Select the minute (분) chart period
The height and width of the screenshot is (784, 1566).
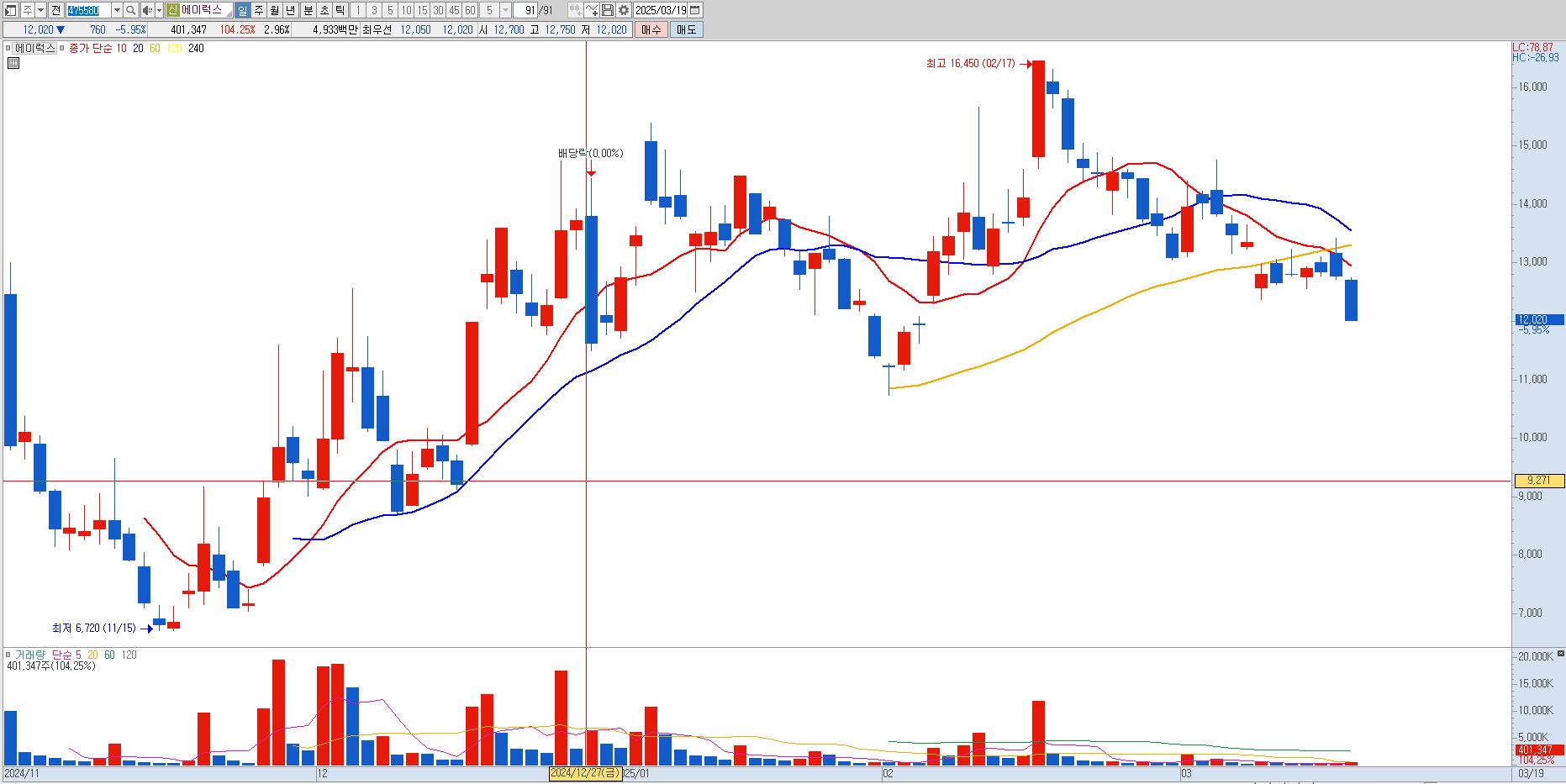point(308,10)
